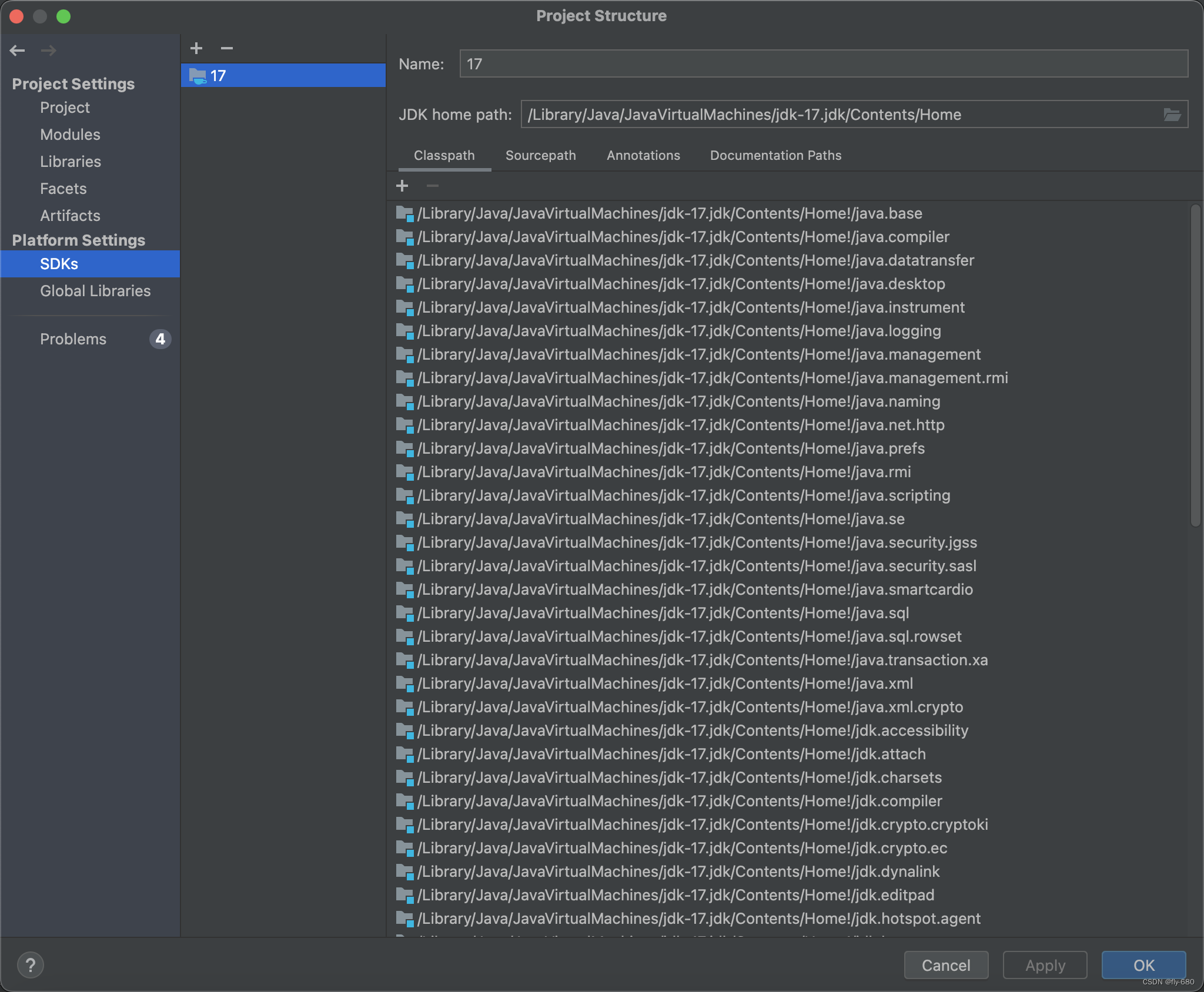This screenshot has width=1204, height=992.
Task: Click the folder icon of the java.rmi entry
Action: (x=405, y=472)
